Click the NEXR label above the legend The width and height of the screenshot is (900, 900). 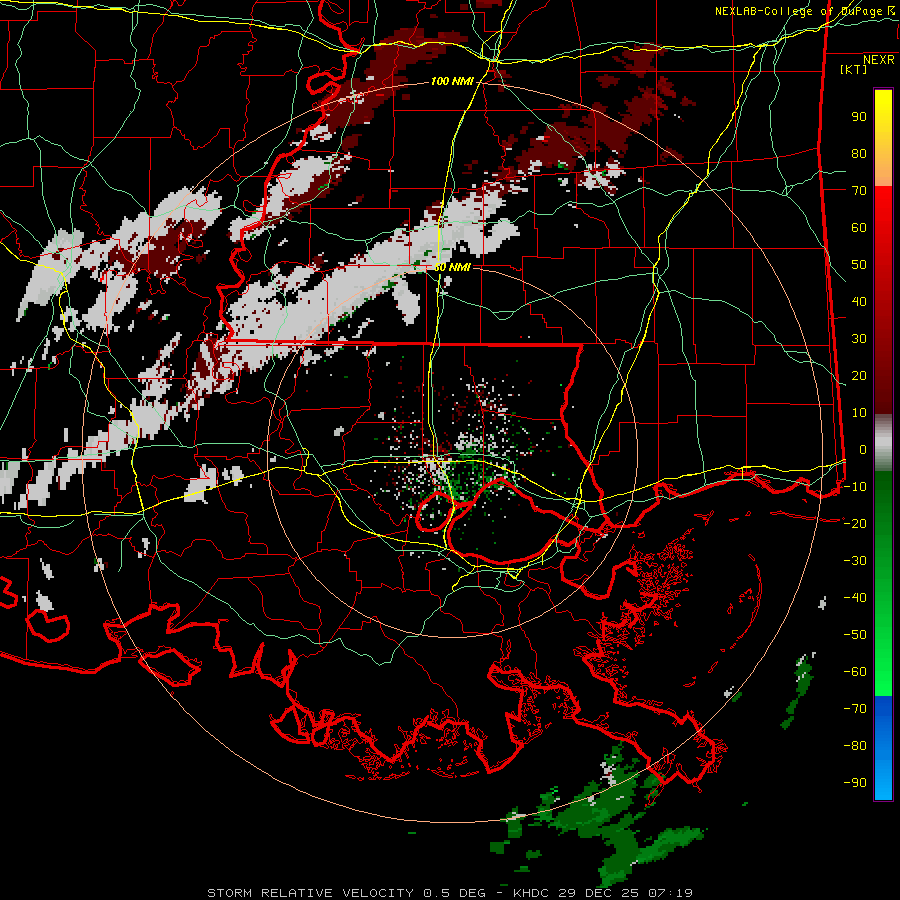point(878,60)
